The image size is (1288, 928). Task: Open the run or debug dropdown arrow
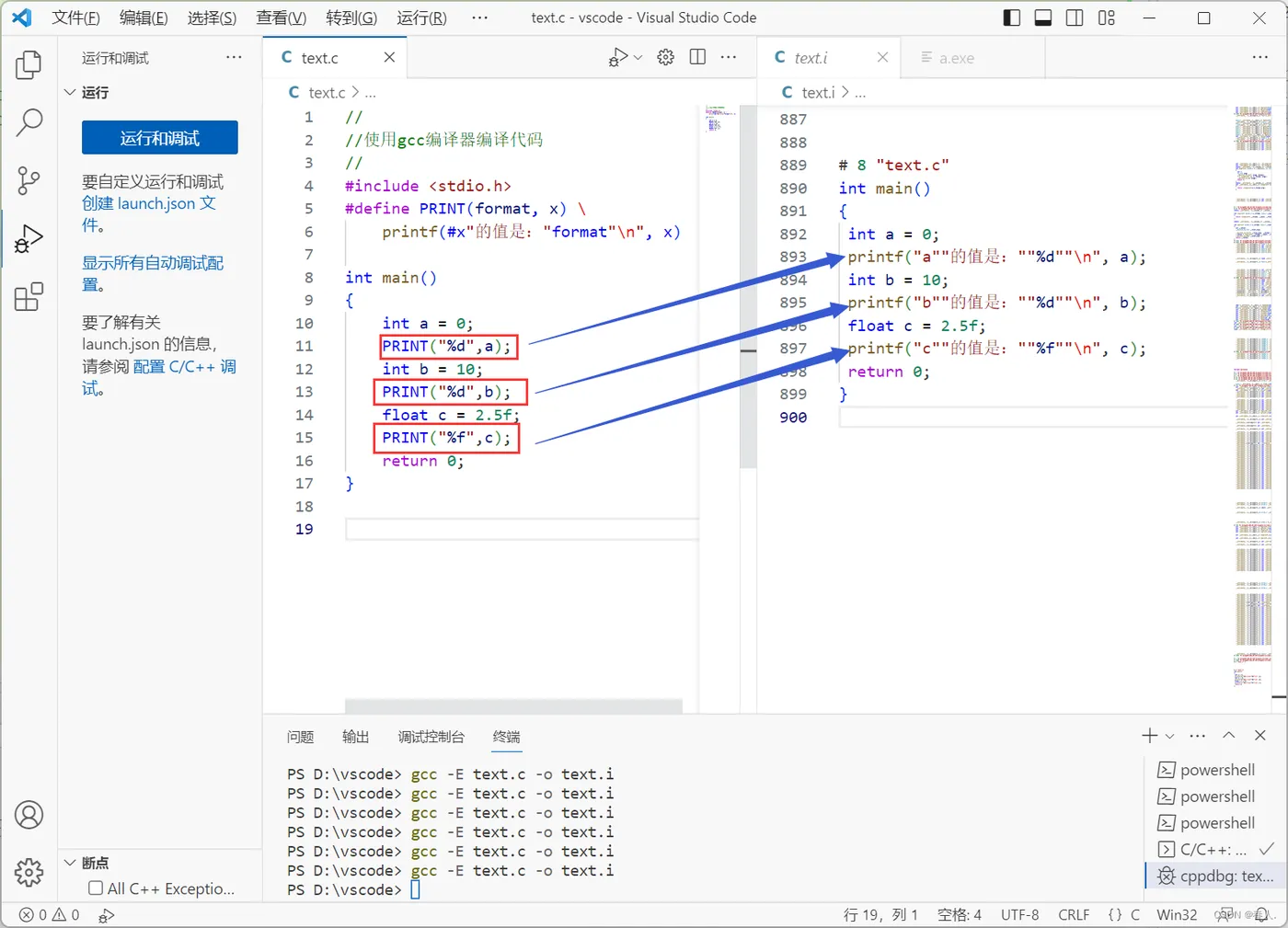tap(638, 57)
